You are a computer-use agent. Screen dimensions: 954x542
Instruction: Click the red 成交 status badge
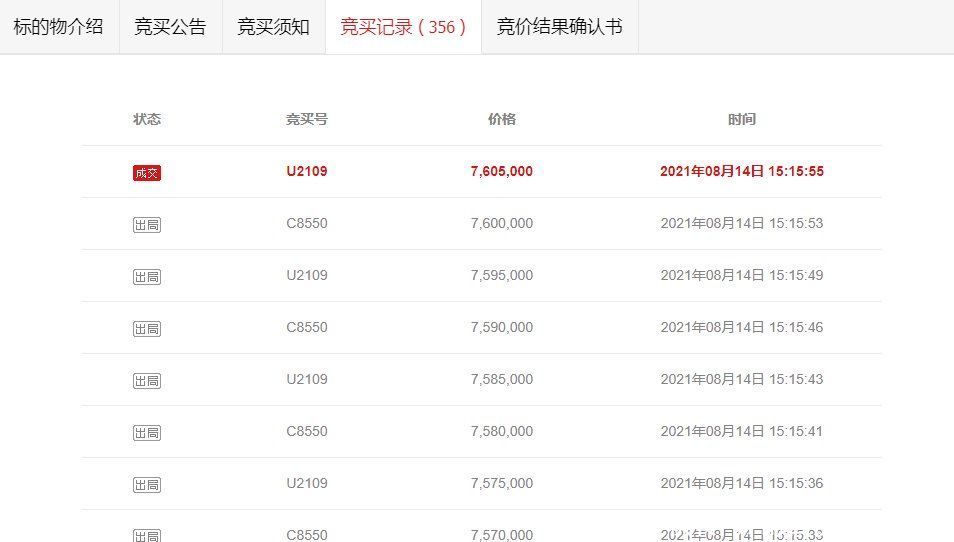147,173
